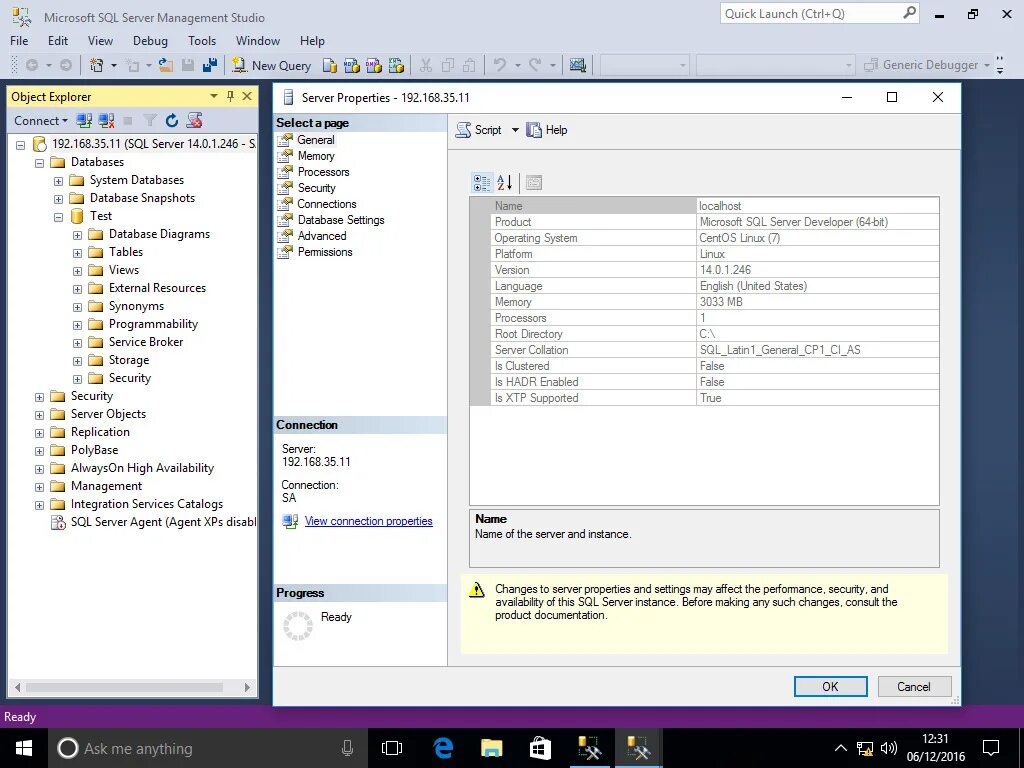This screenshot has width=1024, height=768.
Task: Select the Database Settings page
Action: coord(341,220)
